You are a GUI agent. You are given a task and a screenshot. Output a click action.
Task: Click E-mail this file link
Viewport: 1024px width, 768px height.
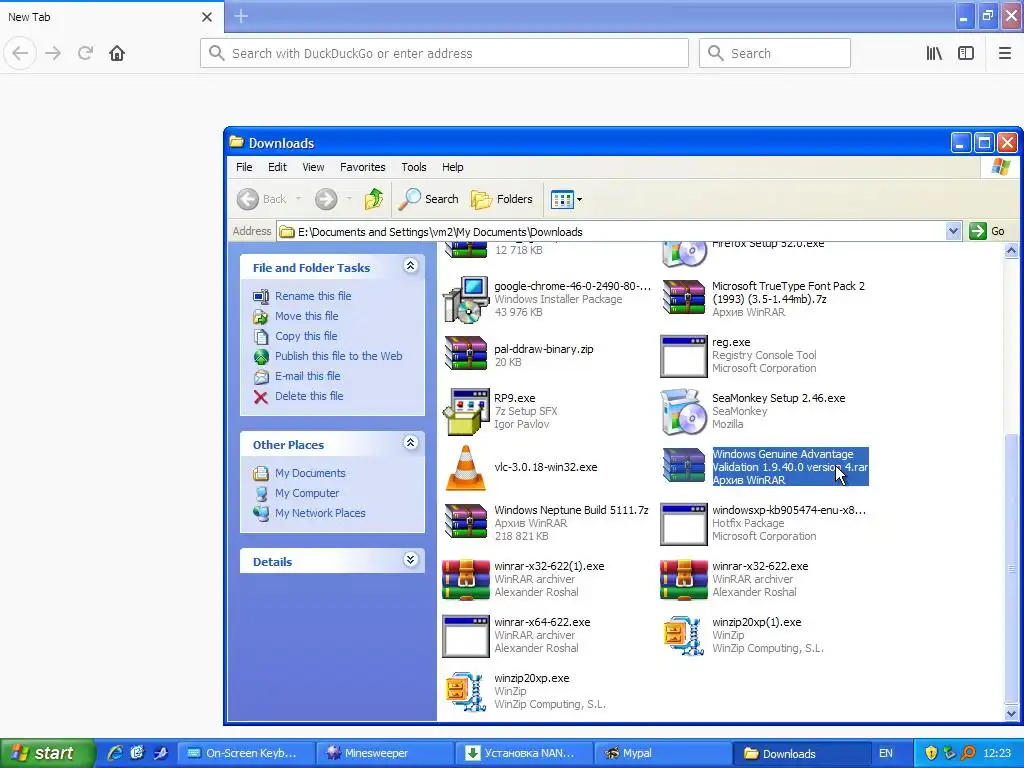(308, 376)
